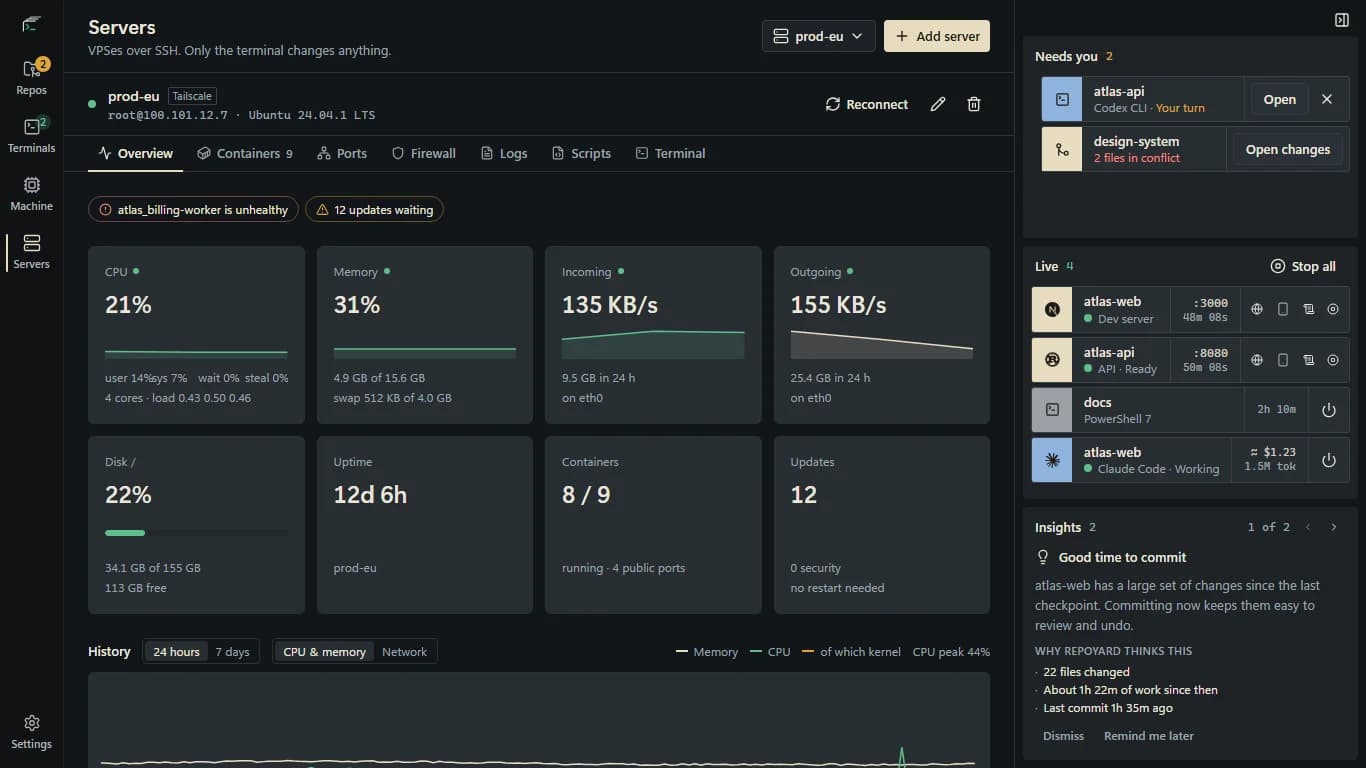The width and height of the screenshot is (1366, 768).
Task: Open Settings at the sidebar bottom
Action: point(31,732)
